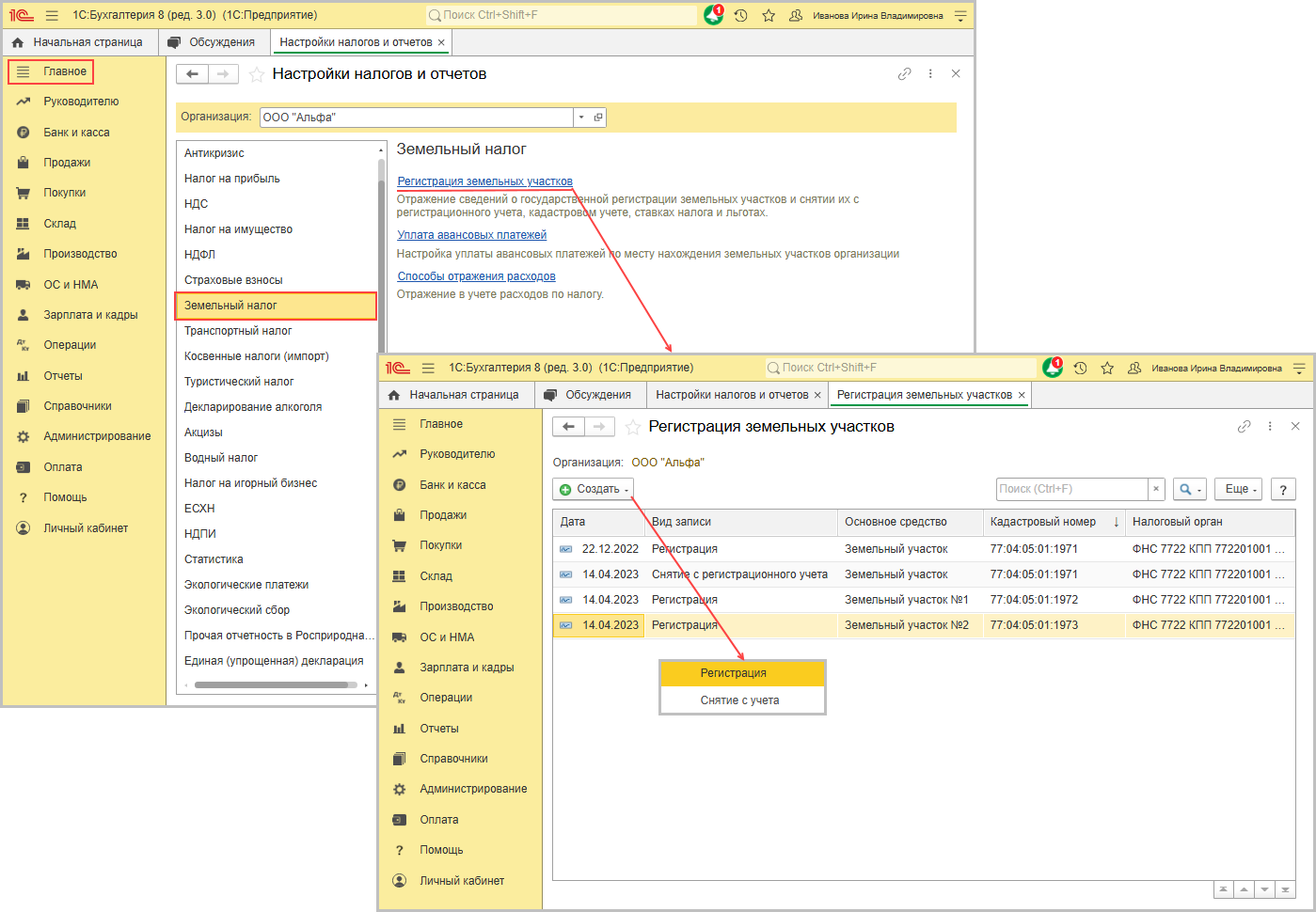
Task: Open main menu hamburger in back window title bar
Action: (52, 15)
